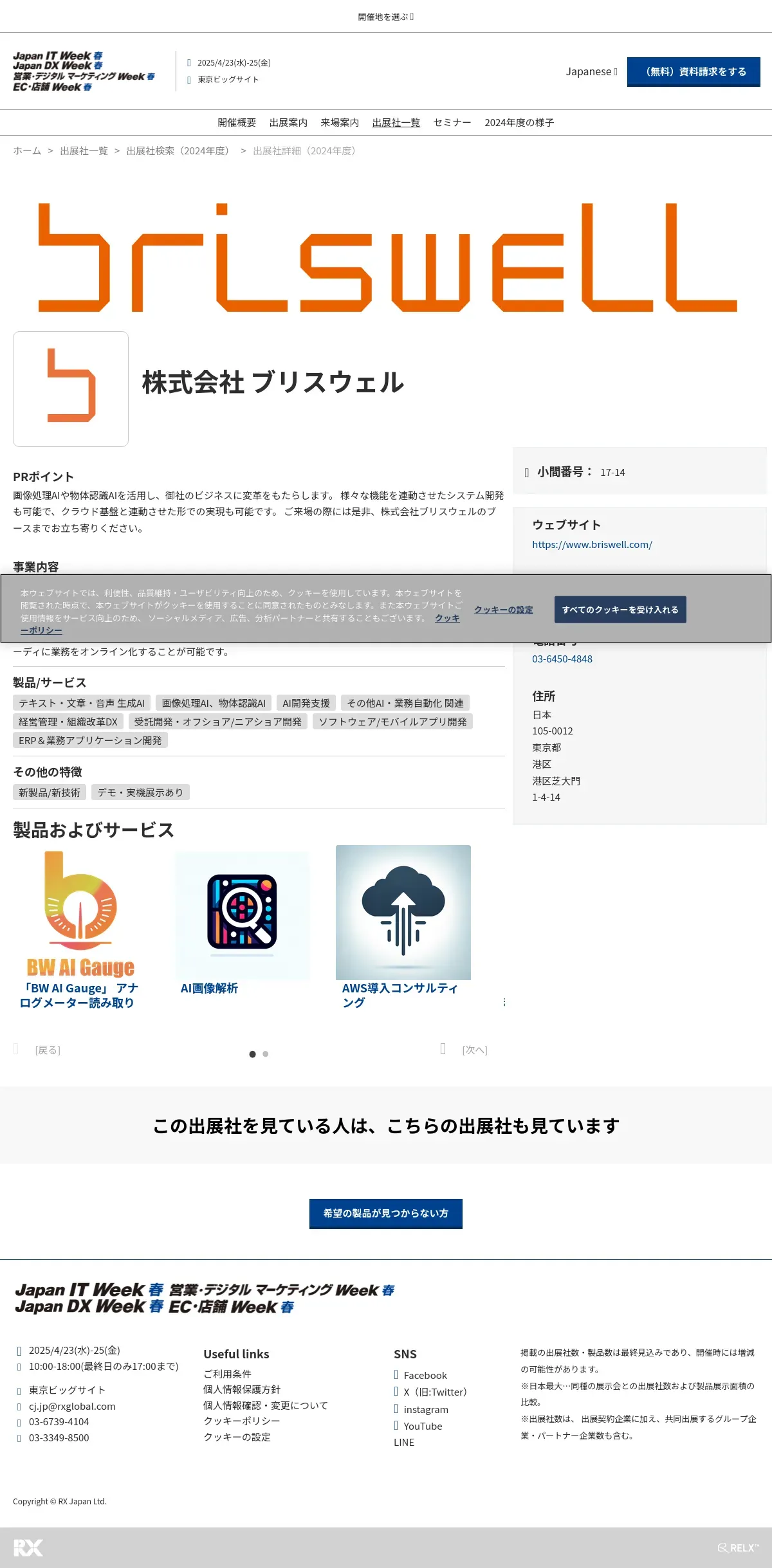Open ご利用条件 in Useful links

coord(227,1373)
